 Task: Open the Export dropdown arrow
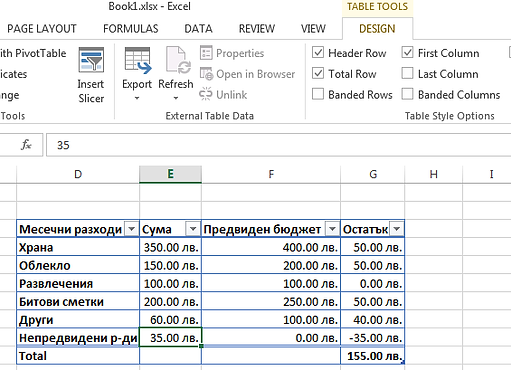coord(137,98)
